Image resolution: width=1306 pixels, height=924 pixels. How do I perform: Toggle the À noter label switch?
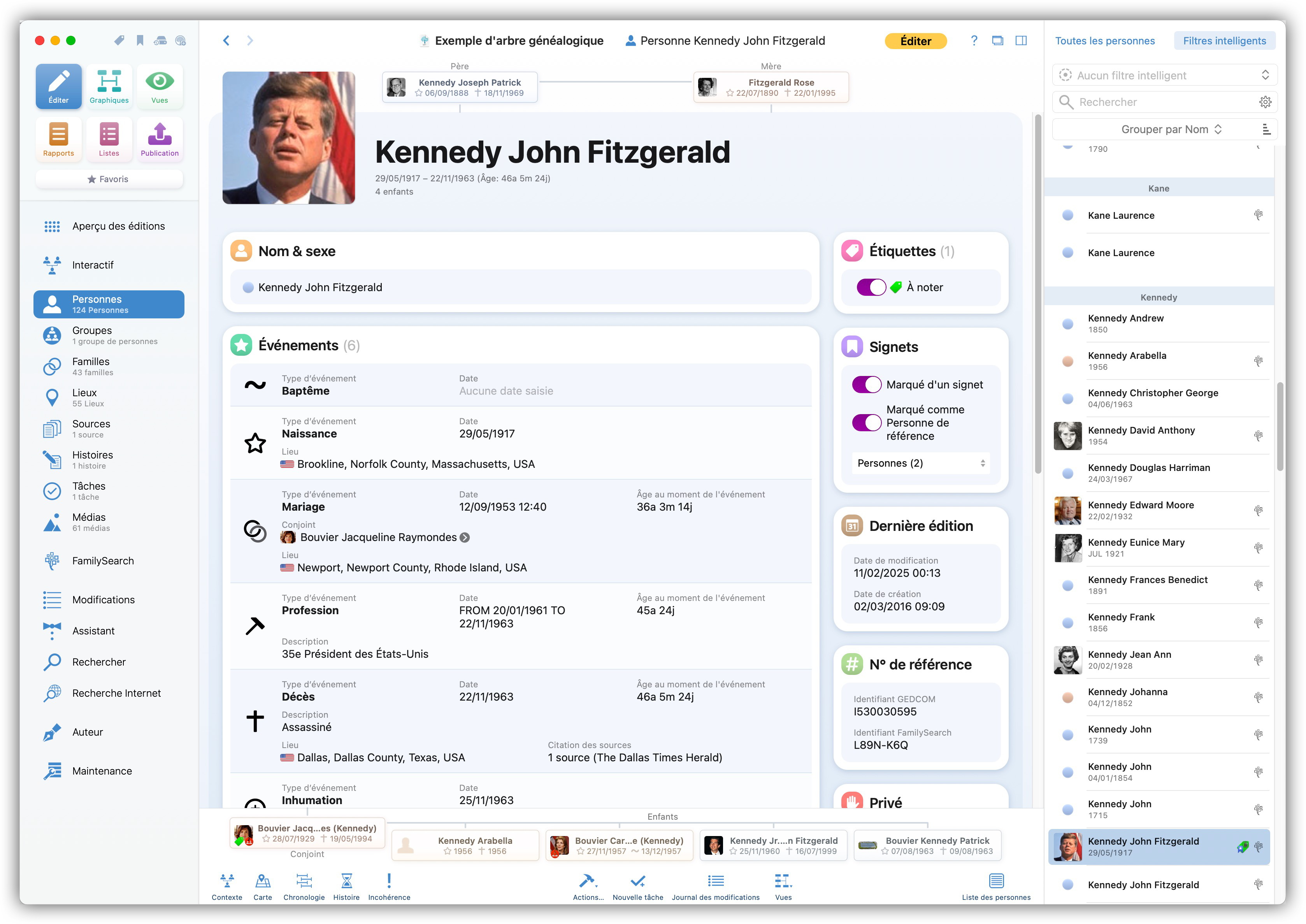click(x=871, y=287)
